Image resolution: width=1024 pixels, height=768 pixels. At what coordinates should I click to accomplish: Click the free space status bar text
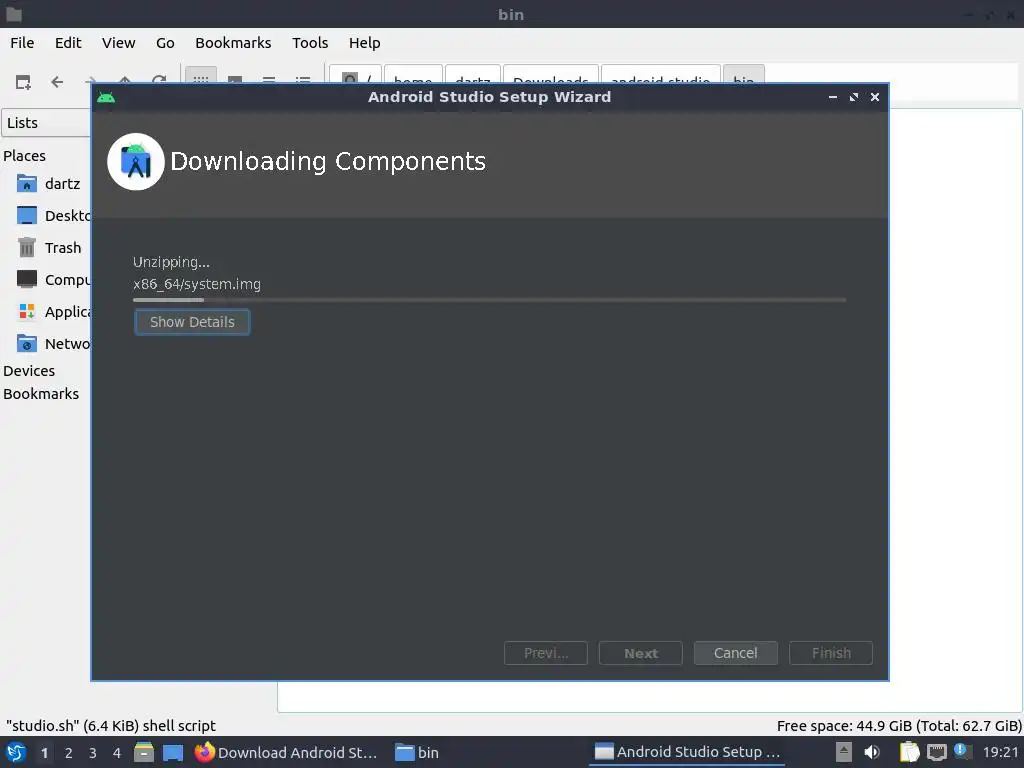point(899,726)
